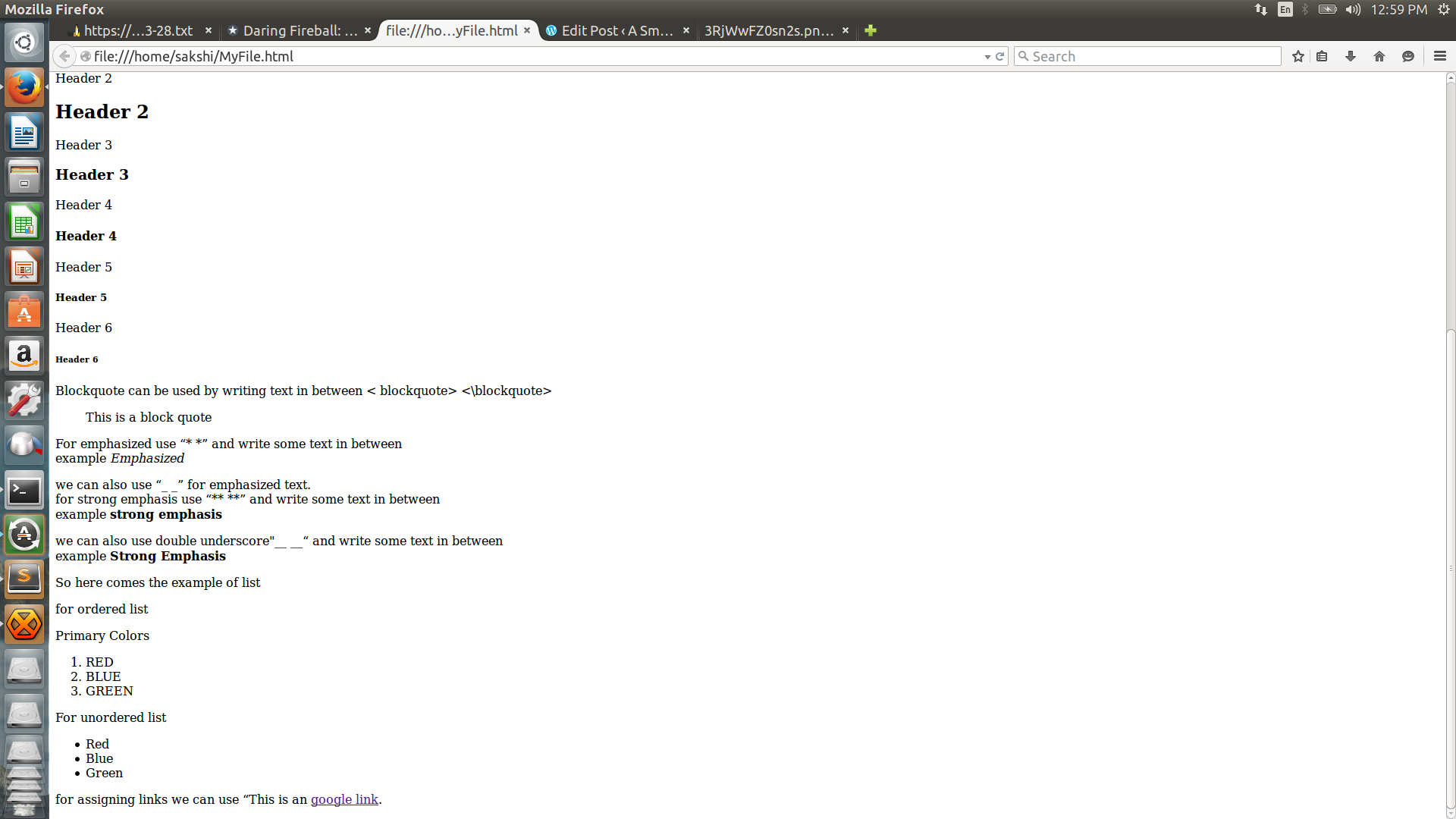
Task: Follow the google link hyperlink
Action: (344, 799)
